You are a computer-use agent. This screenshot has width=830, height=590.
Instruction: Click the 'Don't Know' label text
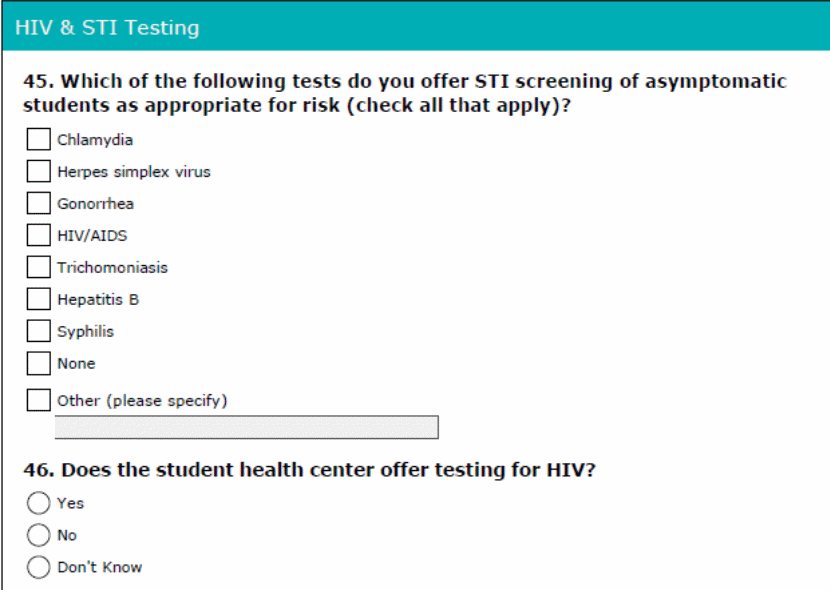[99, 567]
